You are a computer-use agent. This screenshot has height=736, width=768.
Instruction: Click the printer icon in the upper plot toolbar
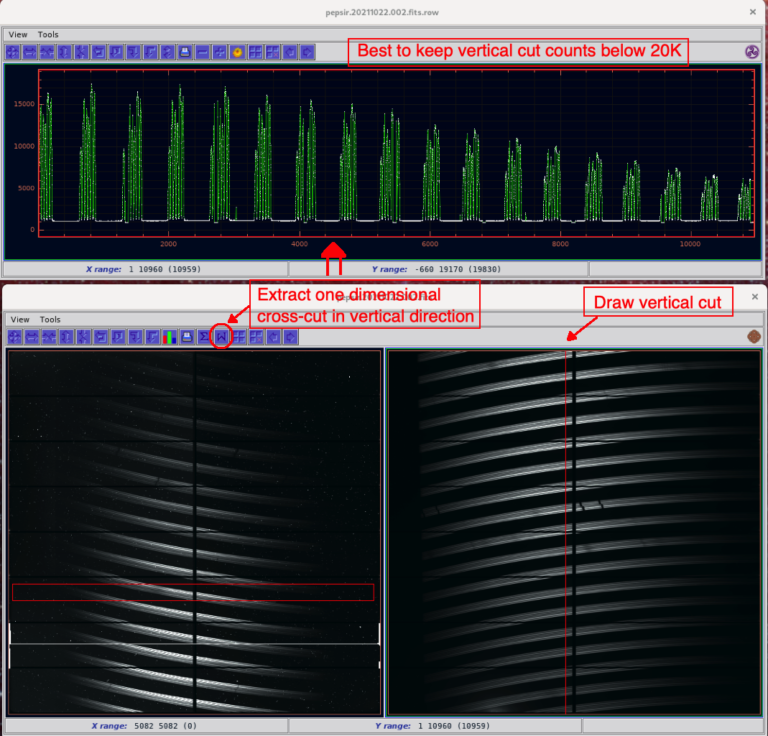[186, 52]
